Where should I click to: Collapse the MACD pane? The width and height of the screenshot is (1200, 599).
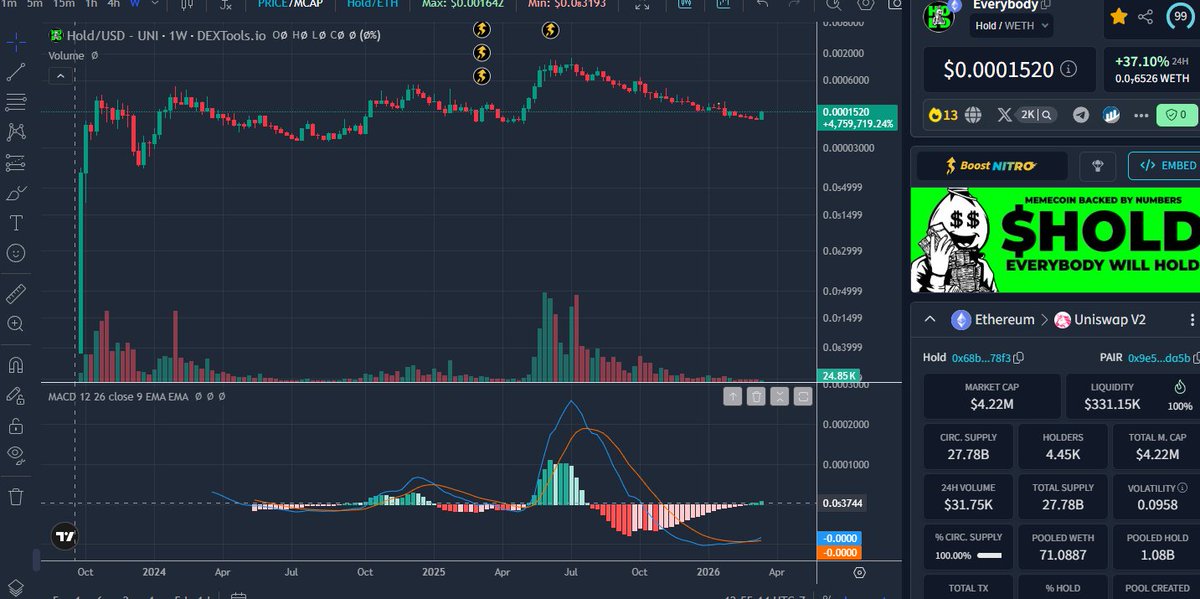pos(780,397)
